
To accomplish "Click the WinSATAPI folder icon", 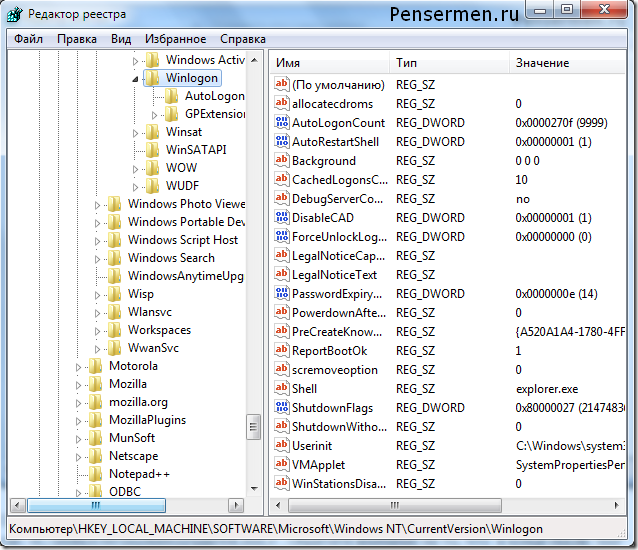I will click(152, 150).
